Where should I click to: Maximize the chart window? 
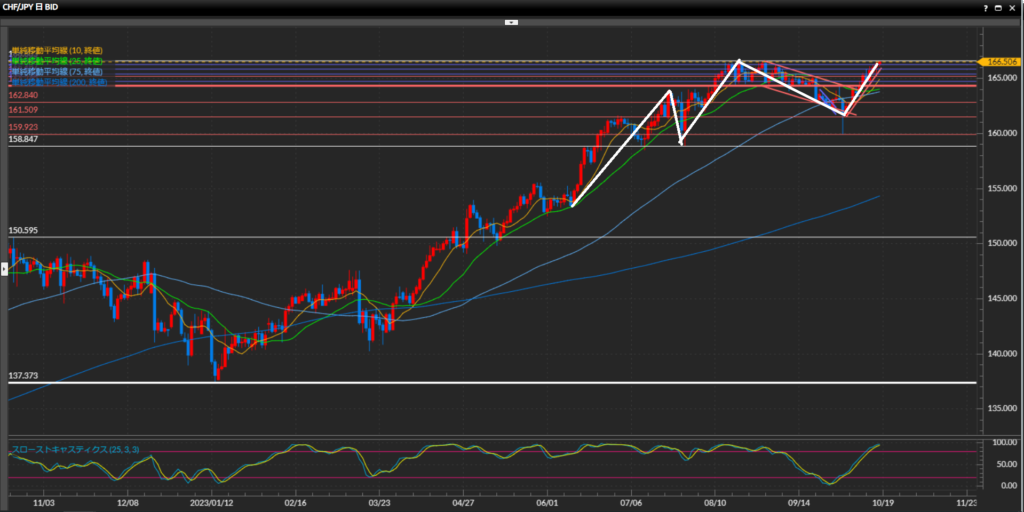[1000, 7]
